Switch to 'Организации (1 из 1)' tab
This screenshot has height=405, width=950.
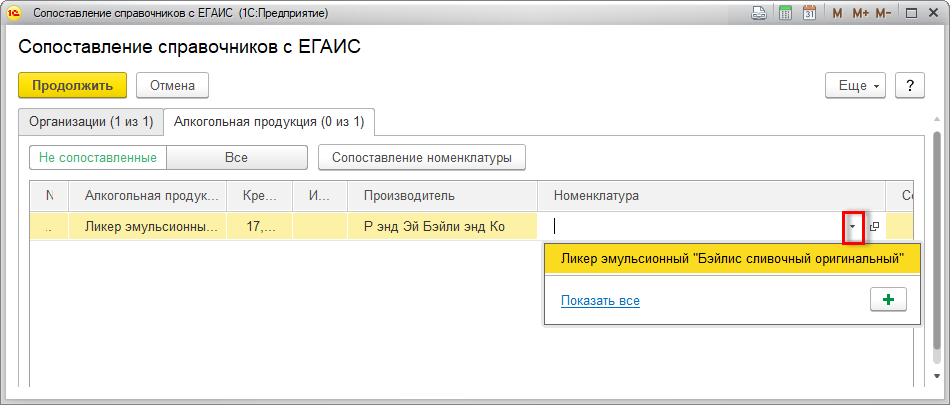point(90,122)
